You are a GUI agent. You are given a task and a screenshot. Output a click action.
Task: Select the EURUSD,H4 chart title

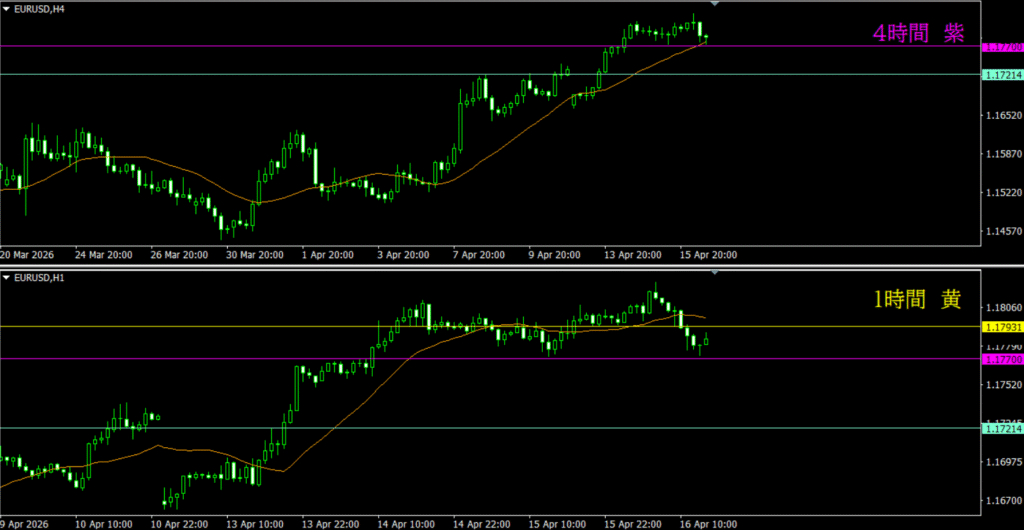coord(39,9)
